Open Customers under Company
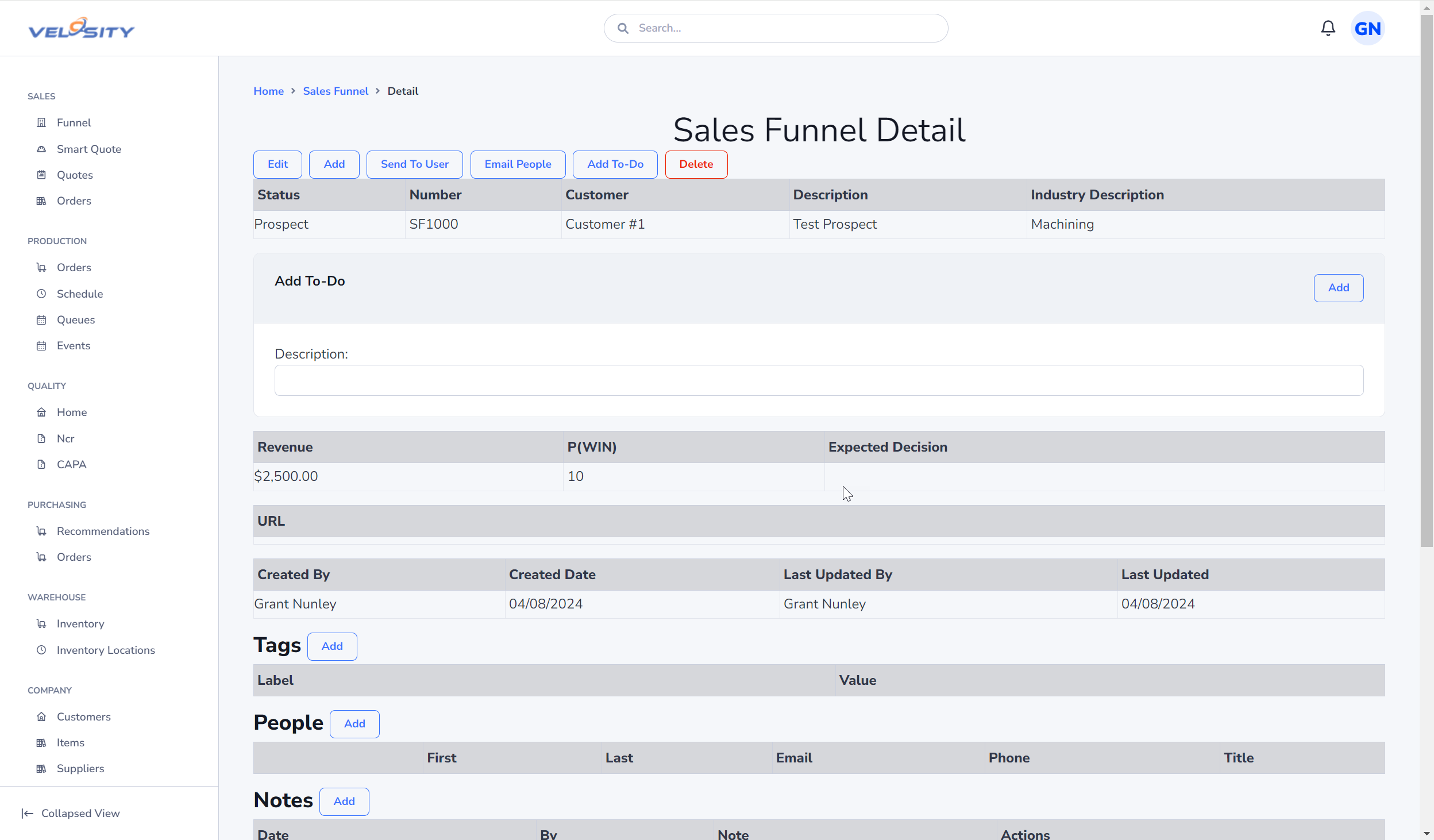 click(84, 716)
